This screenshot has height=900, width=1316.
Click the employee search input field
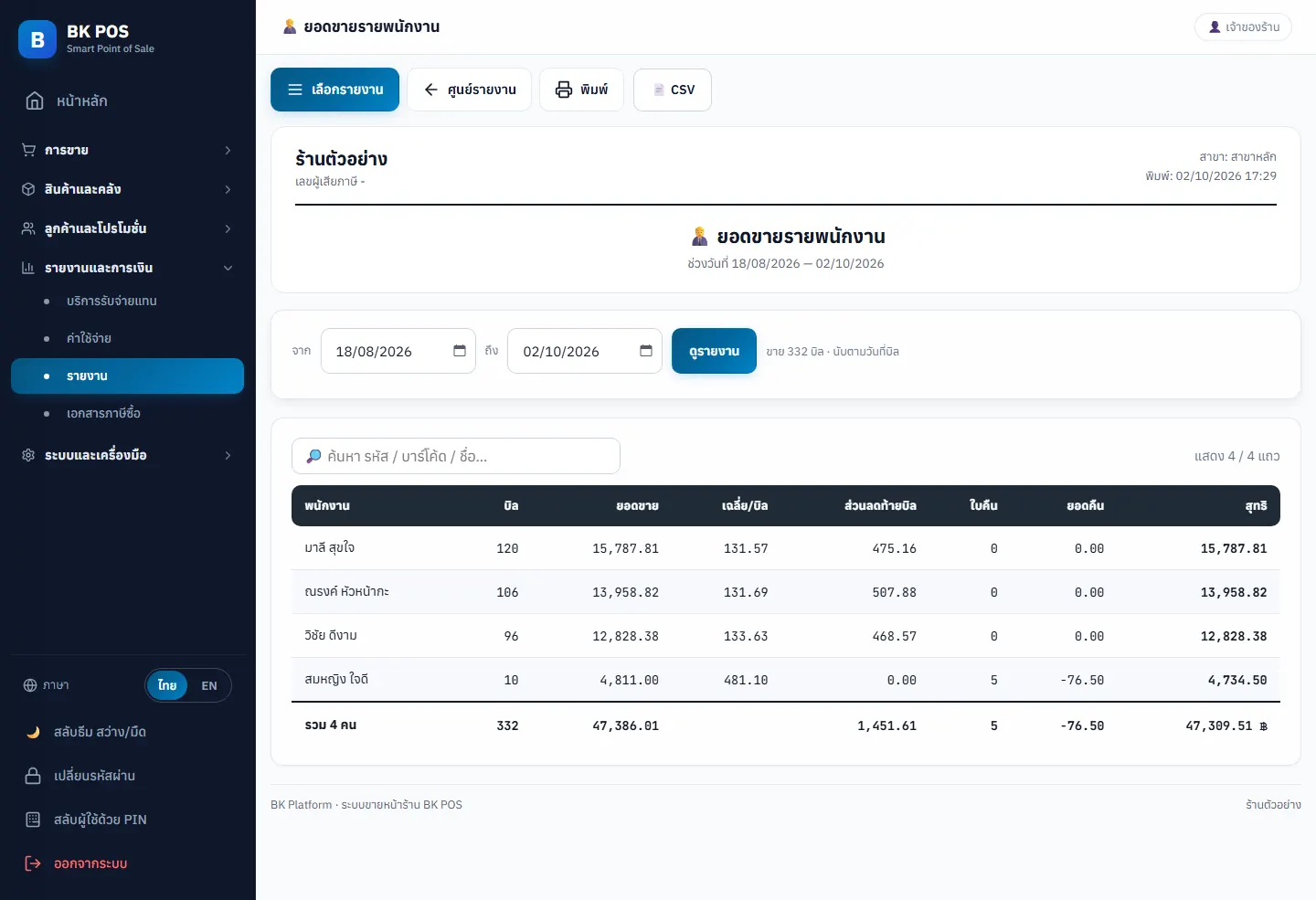pos(456,456)
